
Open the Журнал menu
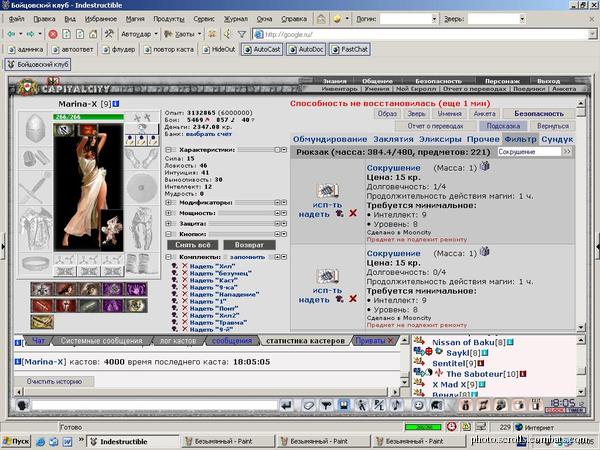click(236, 19)
